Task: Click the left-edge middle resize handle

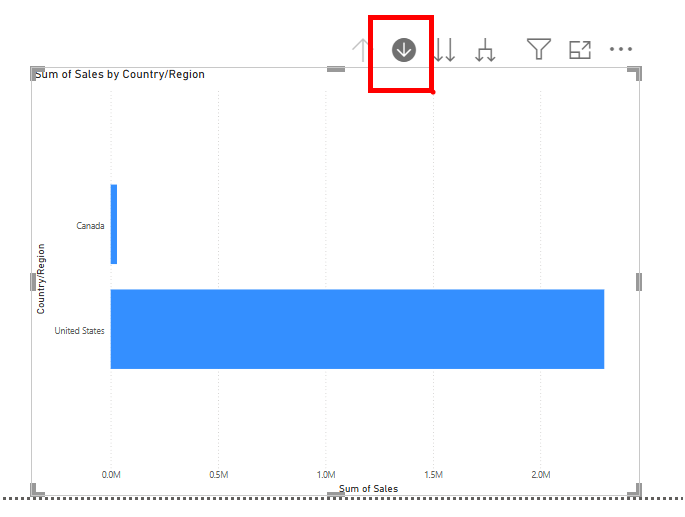Action: [x=33, y=282]
